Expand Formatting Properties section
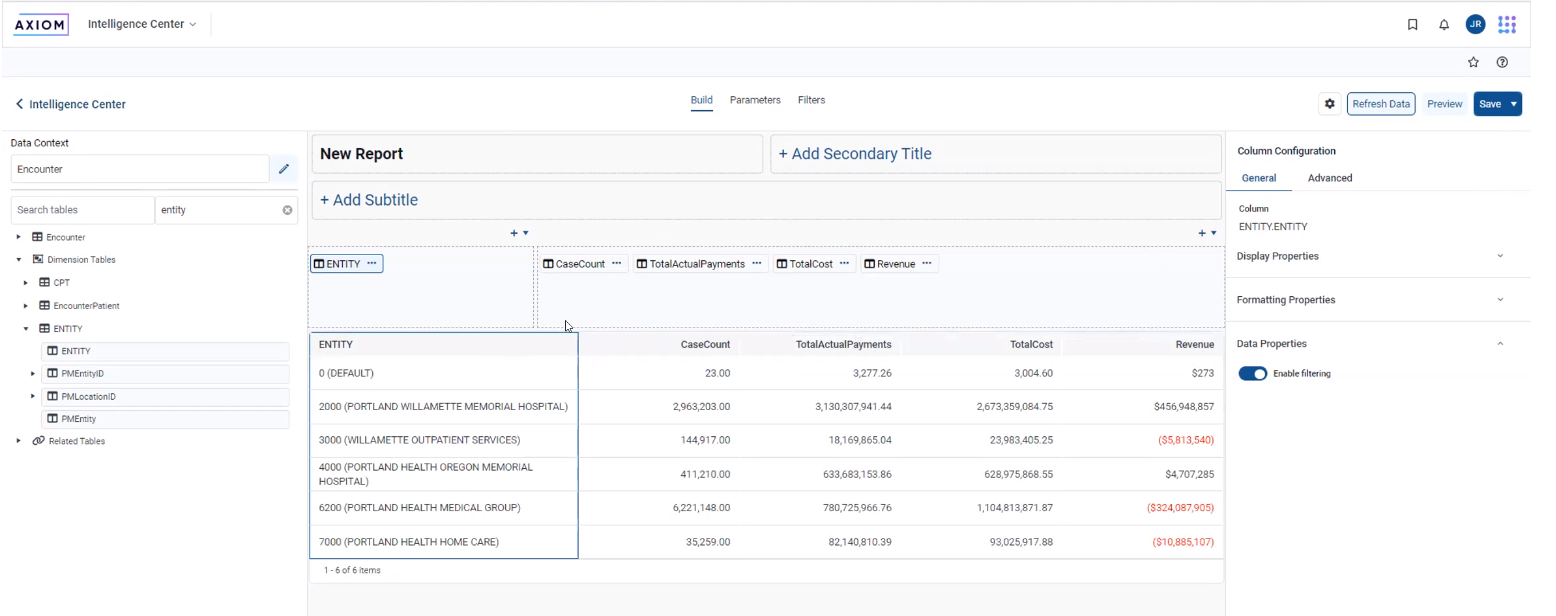Screen dimensions: 1556x616 (x=1499, y=300)
